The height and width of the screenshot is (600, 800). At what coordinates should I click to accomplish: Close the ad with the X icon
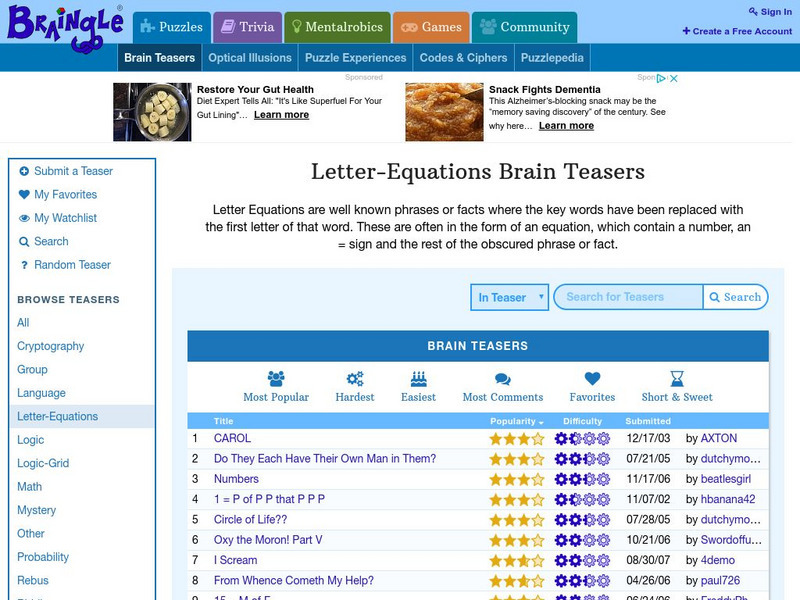(673, 79)
